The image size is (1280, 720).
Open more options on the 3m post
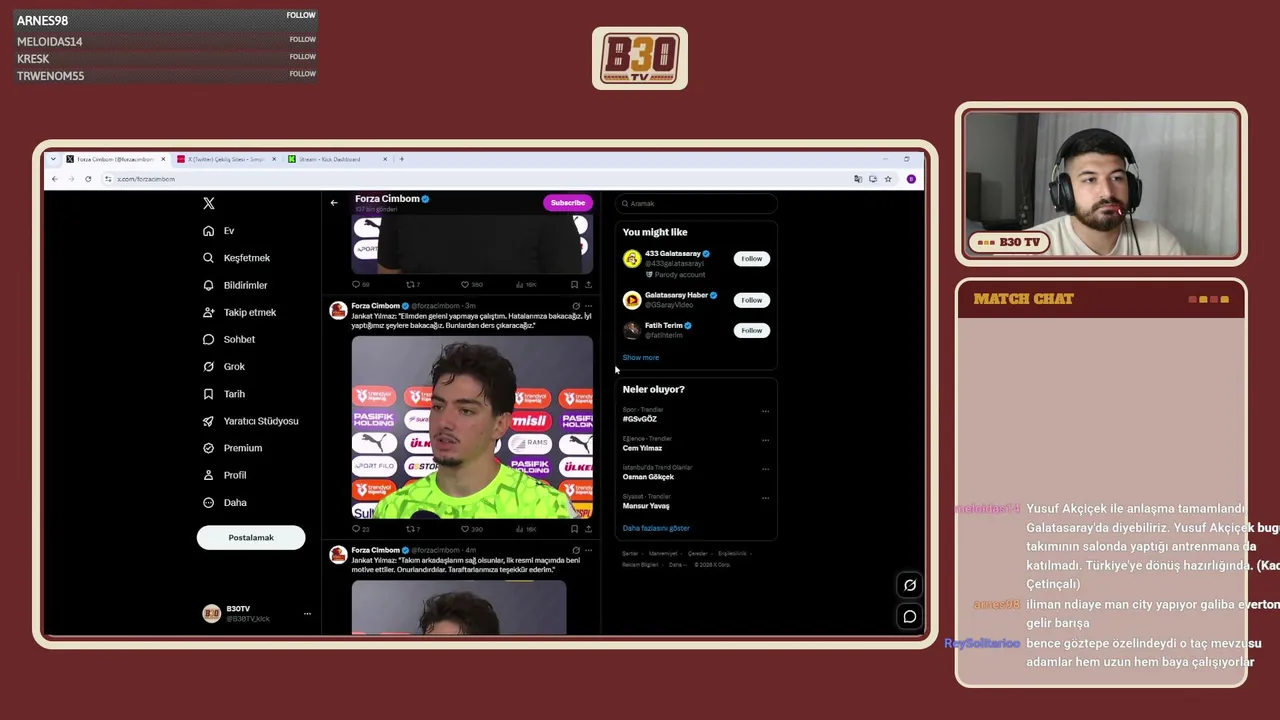(x=588, y=306)
